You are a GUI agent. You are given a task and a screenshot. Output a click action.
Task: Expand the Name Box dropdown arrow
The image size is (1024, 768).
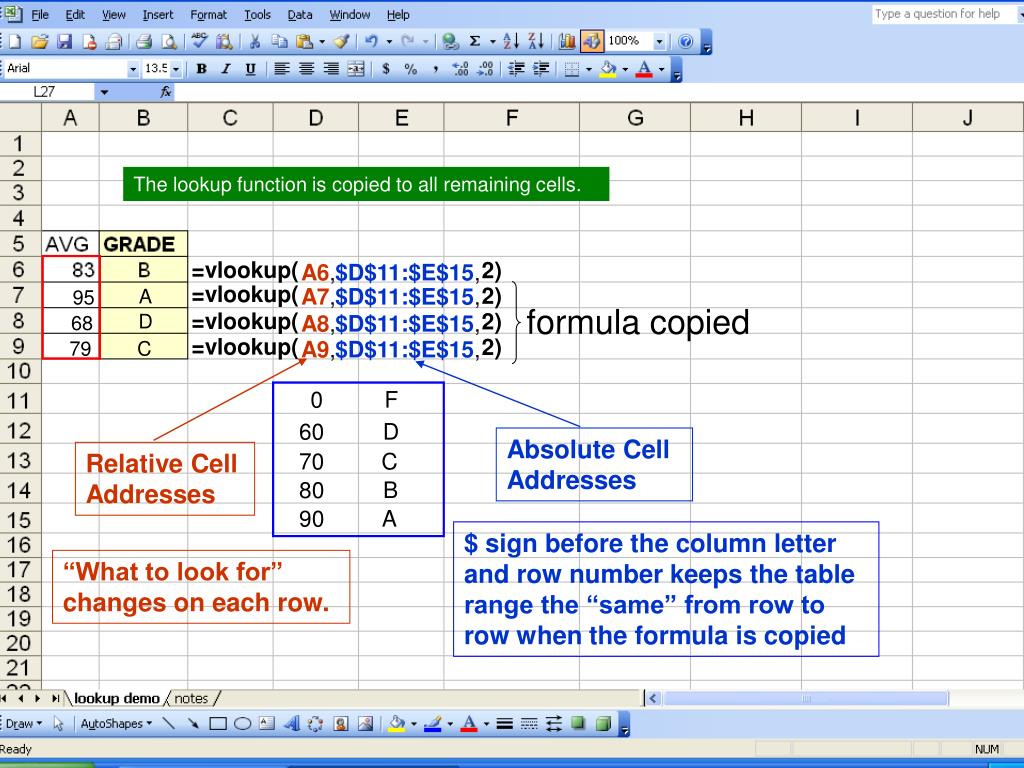point(104,93)
